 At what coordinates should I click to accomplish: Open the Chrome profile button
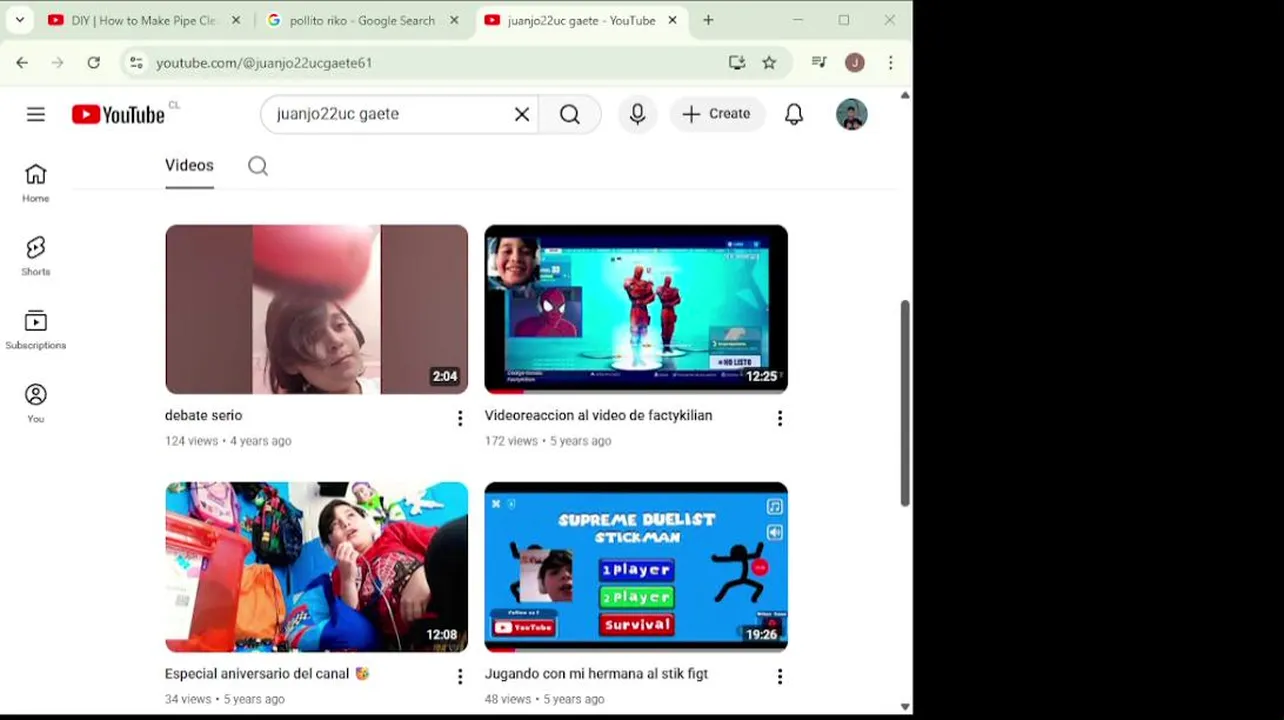click(x=855, y=62)
